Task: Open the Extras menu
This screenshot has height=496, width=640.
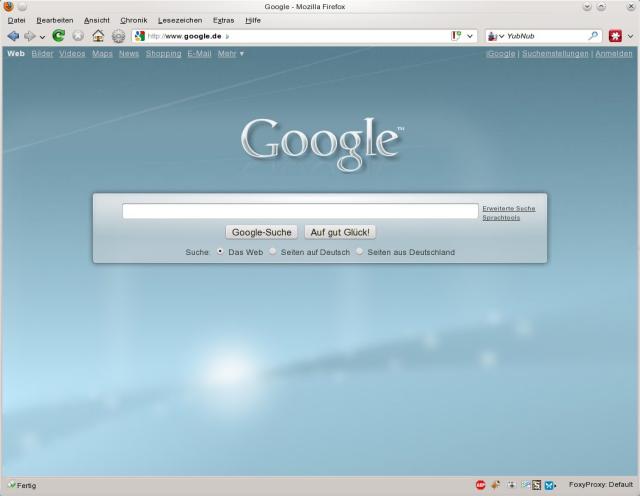Action: tap(223, 20)
